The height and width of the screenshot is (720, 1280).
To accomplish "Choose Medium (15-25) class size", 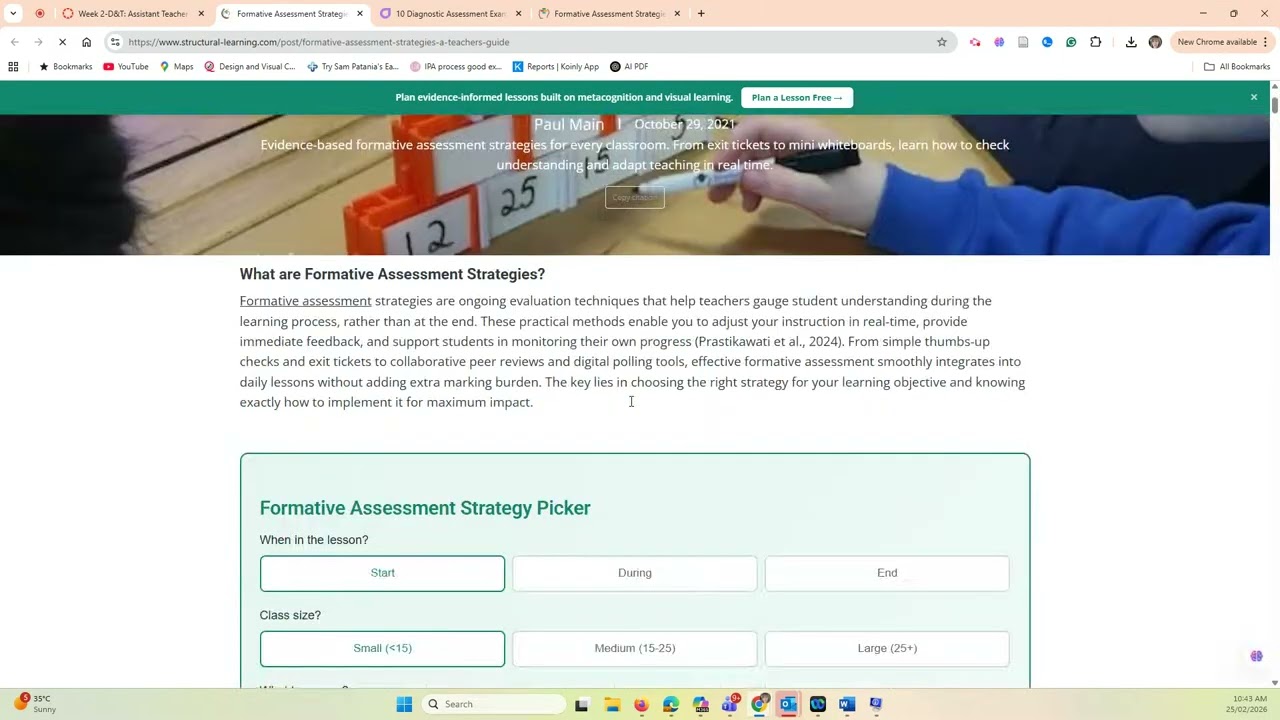I will pyautogui.click(x=635, y=649).
